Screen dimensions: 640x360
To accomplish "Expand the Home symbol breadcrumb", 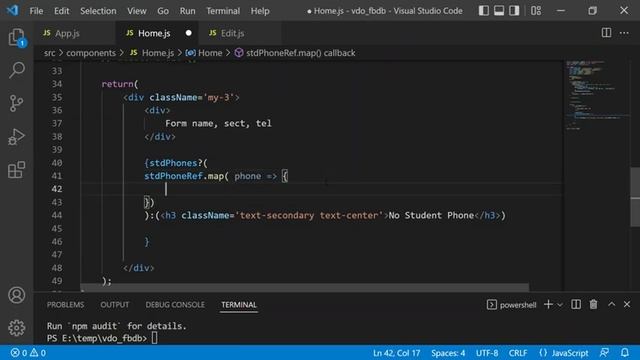I will click(204, 53).
